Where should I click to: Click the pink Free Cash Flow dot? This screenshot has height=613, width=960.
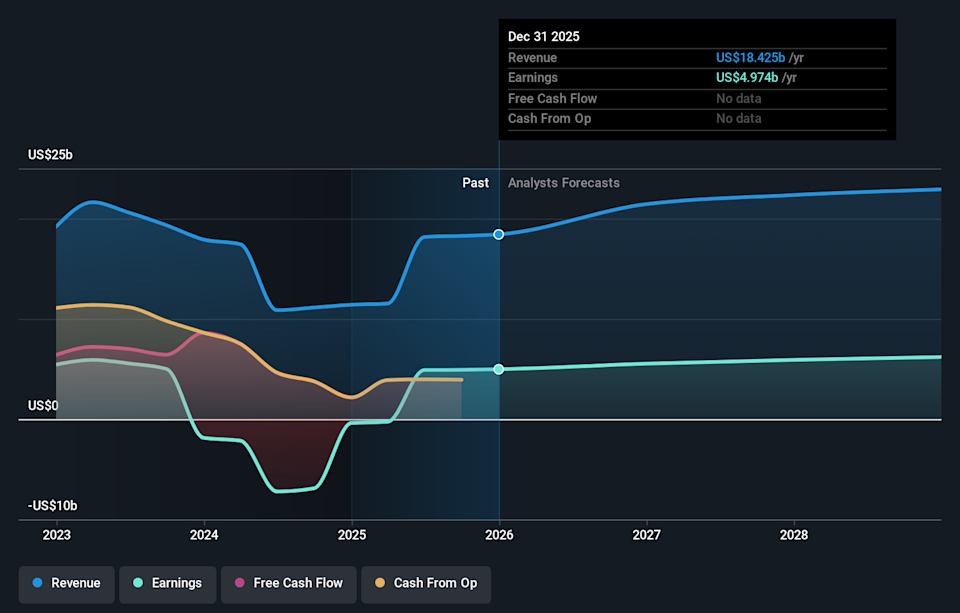tap(240, 583)
